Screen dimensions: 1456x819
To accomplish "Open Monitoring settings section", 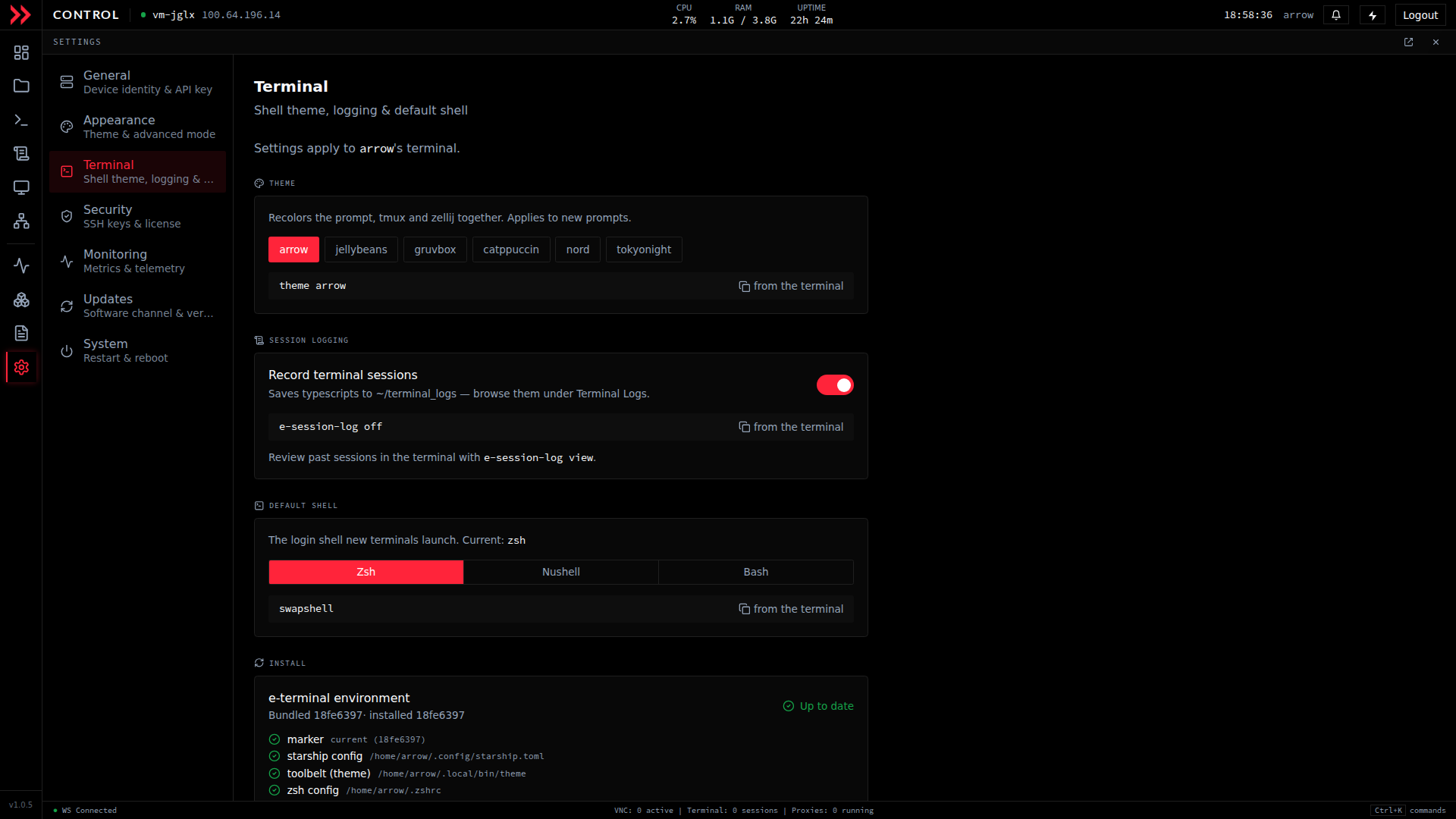I will (x=138, y=261).
